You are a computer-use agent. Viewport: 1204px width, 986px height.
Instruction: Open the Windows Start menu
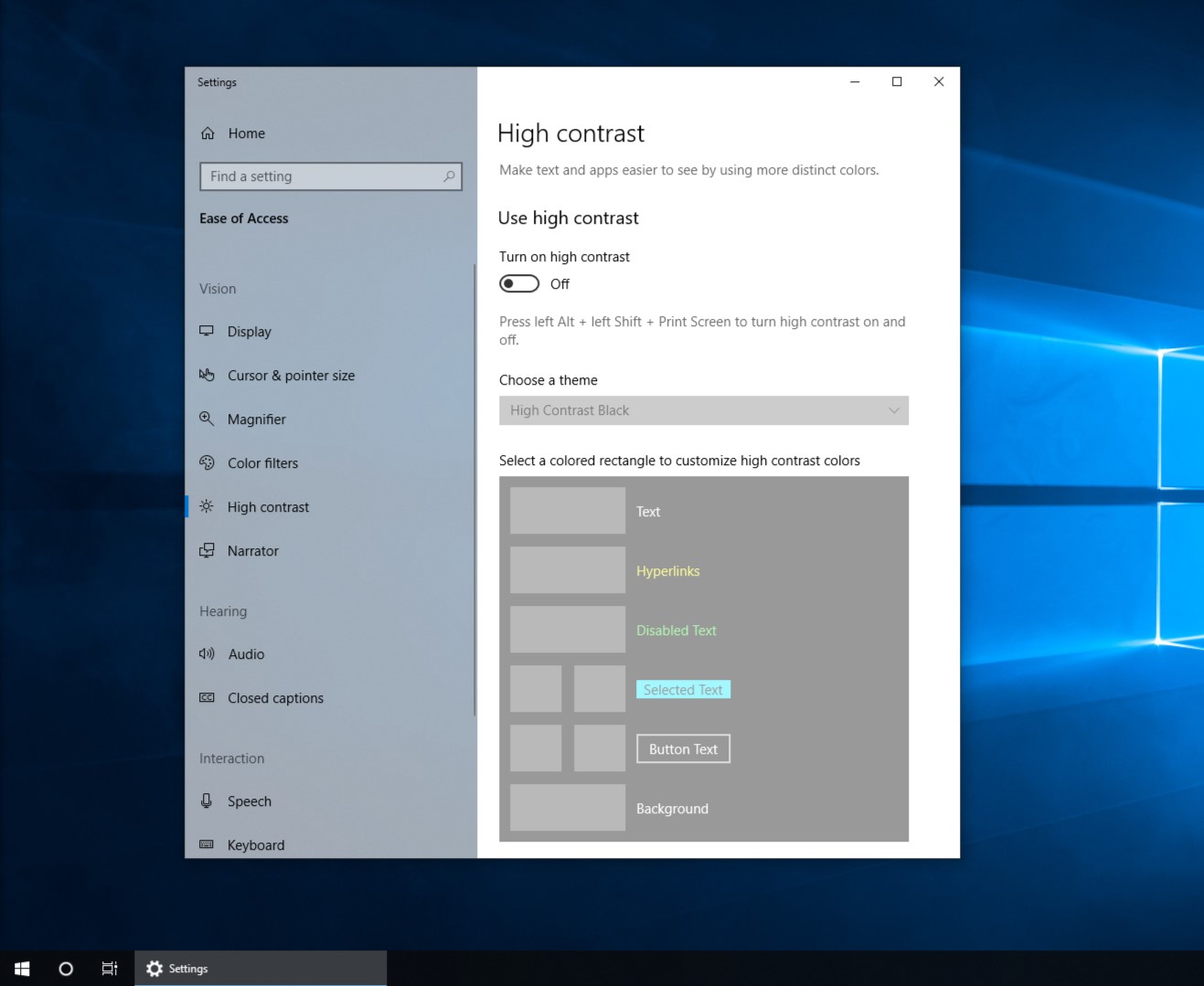(22, 969)
